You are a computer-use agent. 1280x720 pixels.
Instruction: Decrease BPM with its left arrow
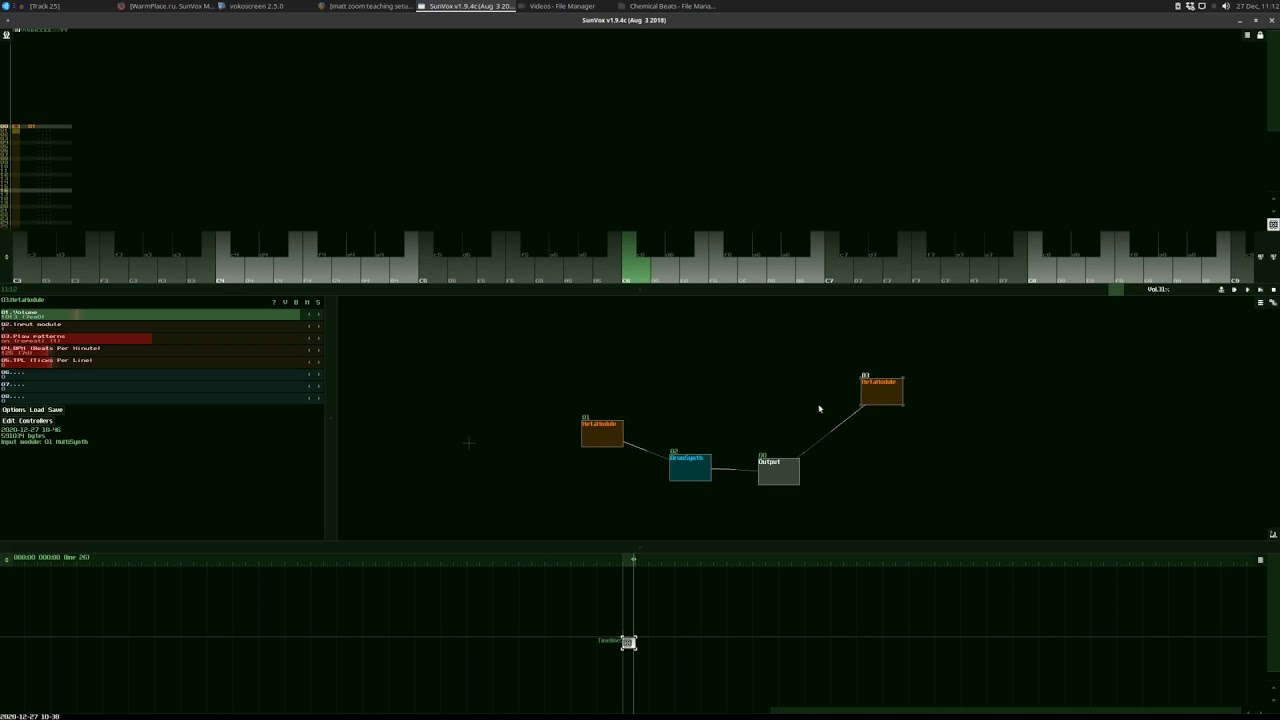309,350
